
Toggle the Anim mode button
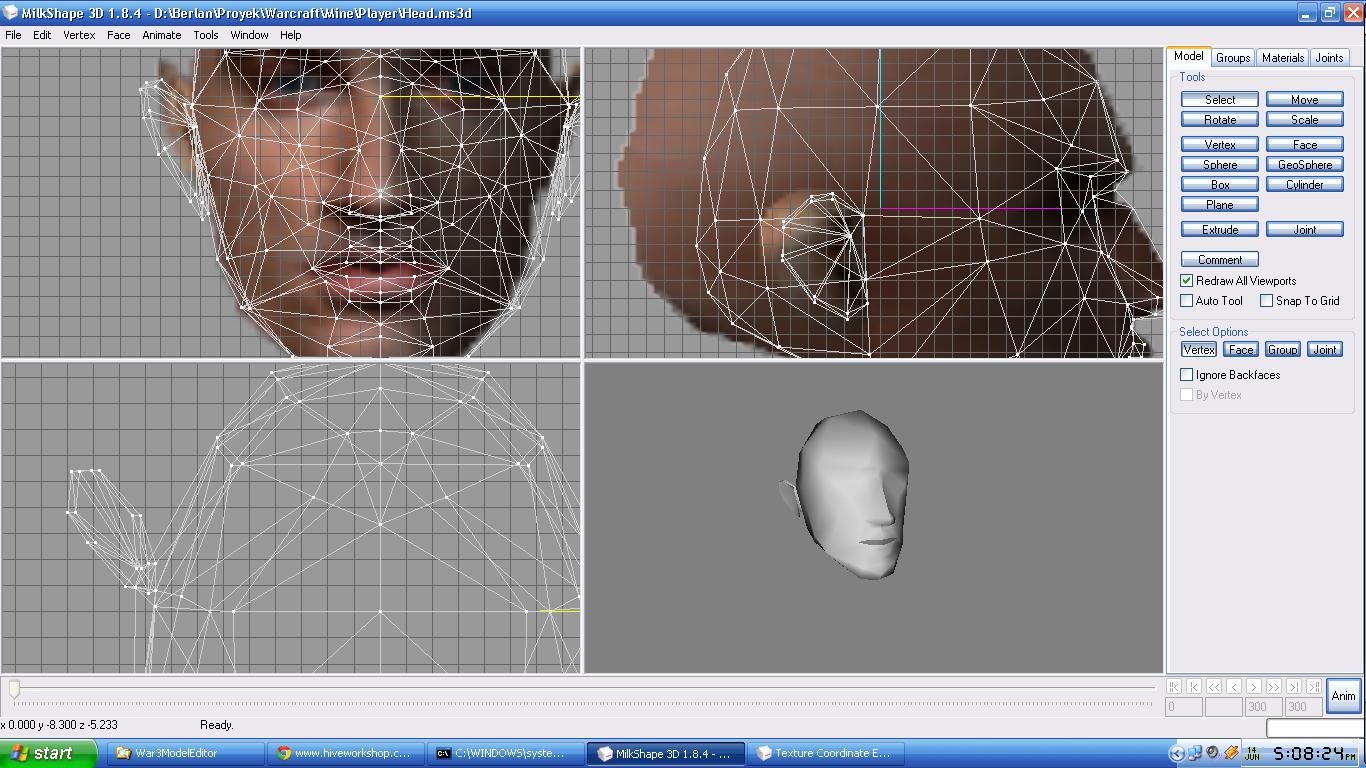(x=1344, y=696)
